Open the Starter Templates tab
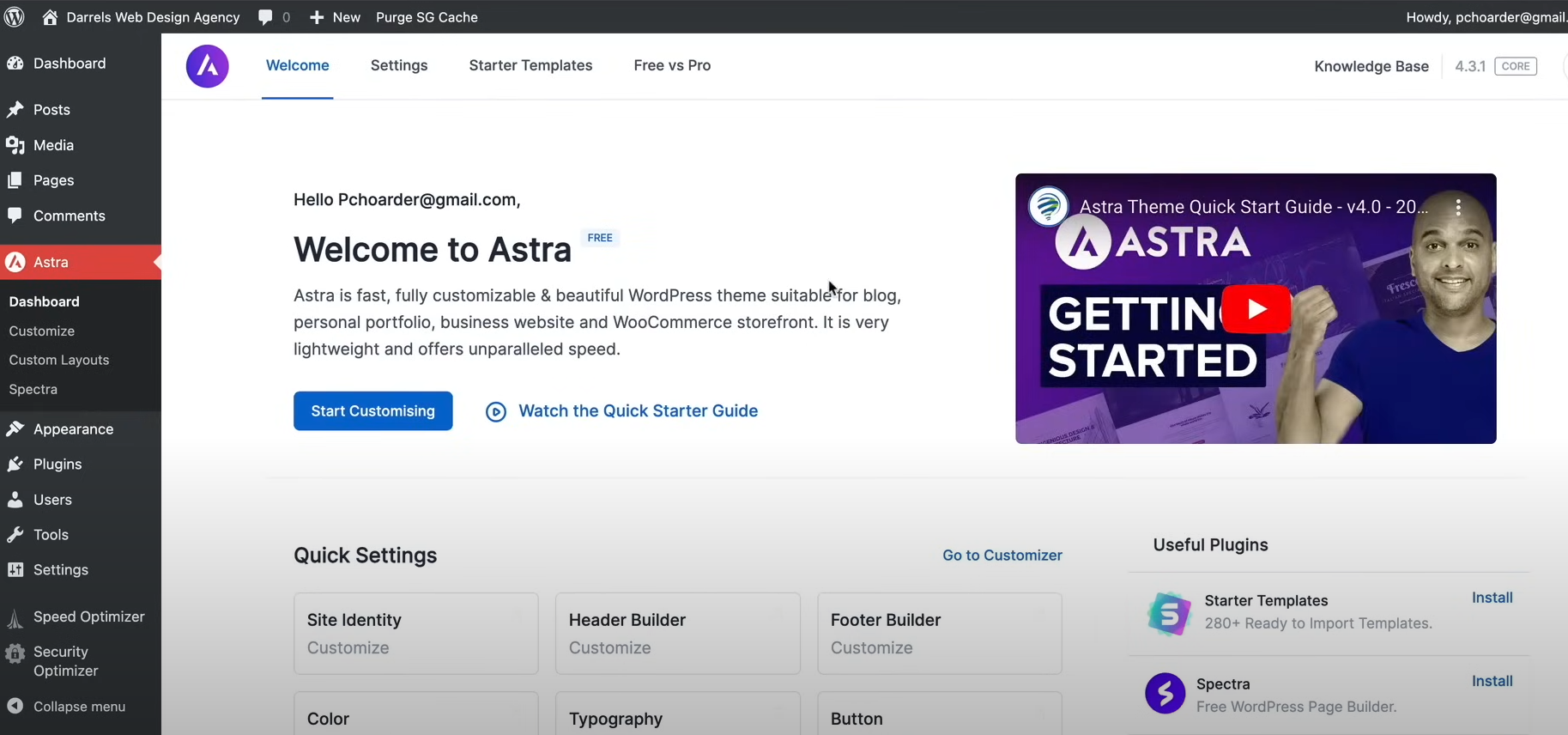This screenshot has width=1568, height=735. click(530, 66)
